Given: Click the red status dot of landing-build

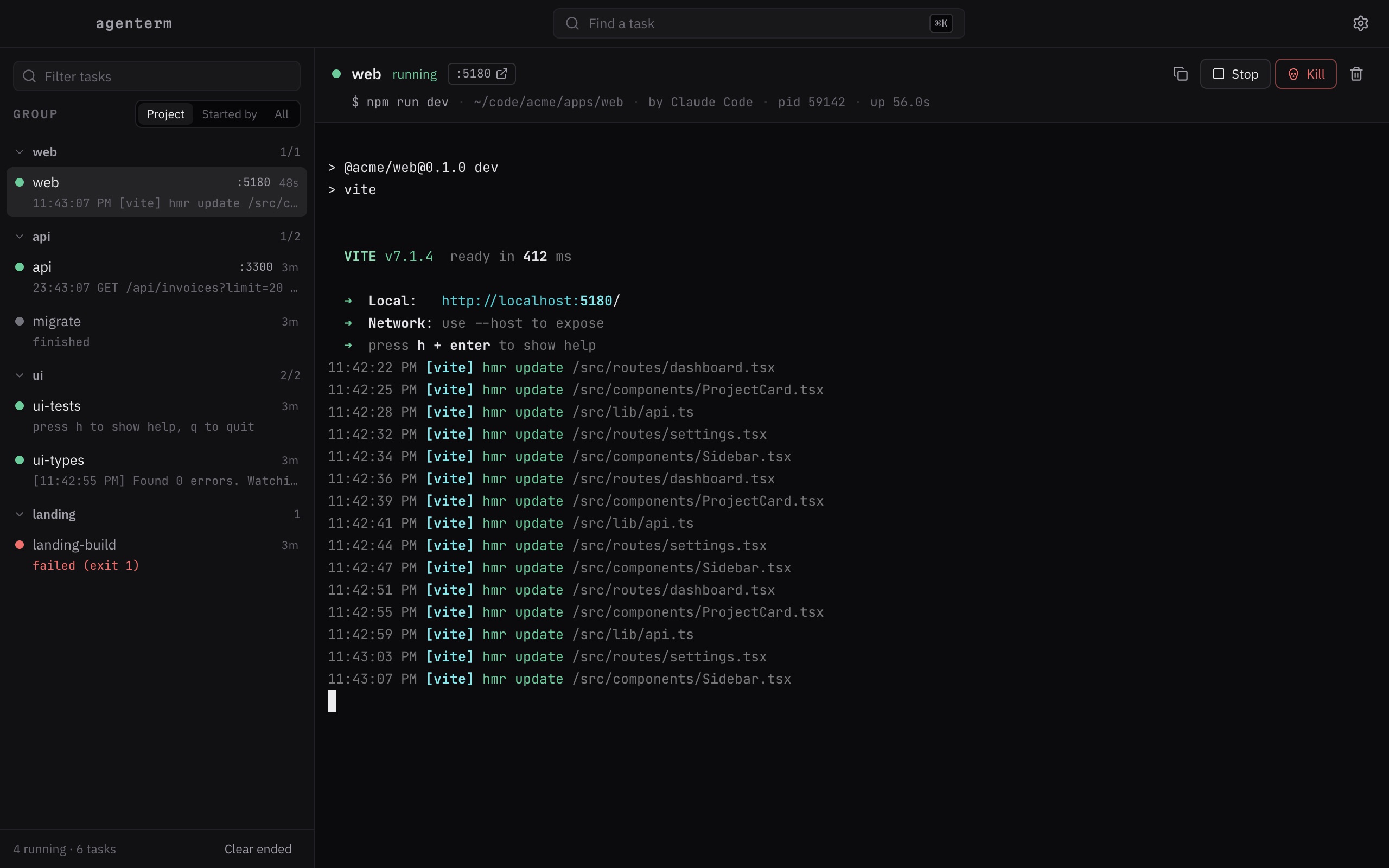Looking at the screenshot, I should click(x=20, y=545).
